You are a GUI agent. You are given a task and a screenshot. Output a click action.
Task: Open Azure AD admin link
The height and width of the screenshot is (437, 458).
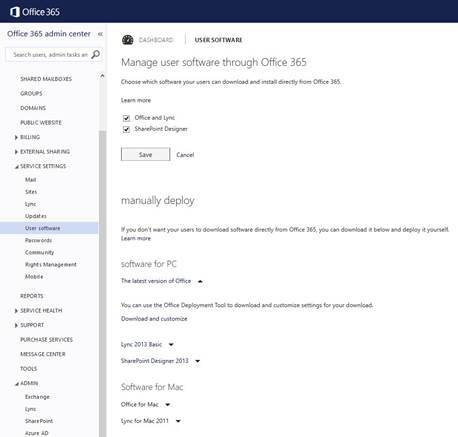[x=37, y=433]
